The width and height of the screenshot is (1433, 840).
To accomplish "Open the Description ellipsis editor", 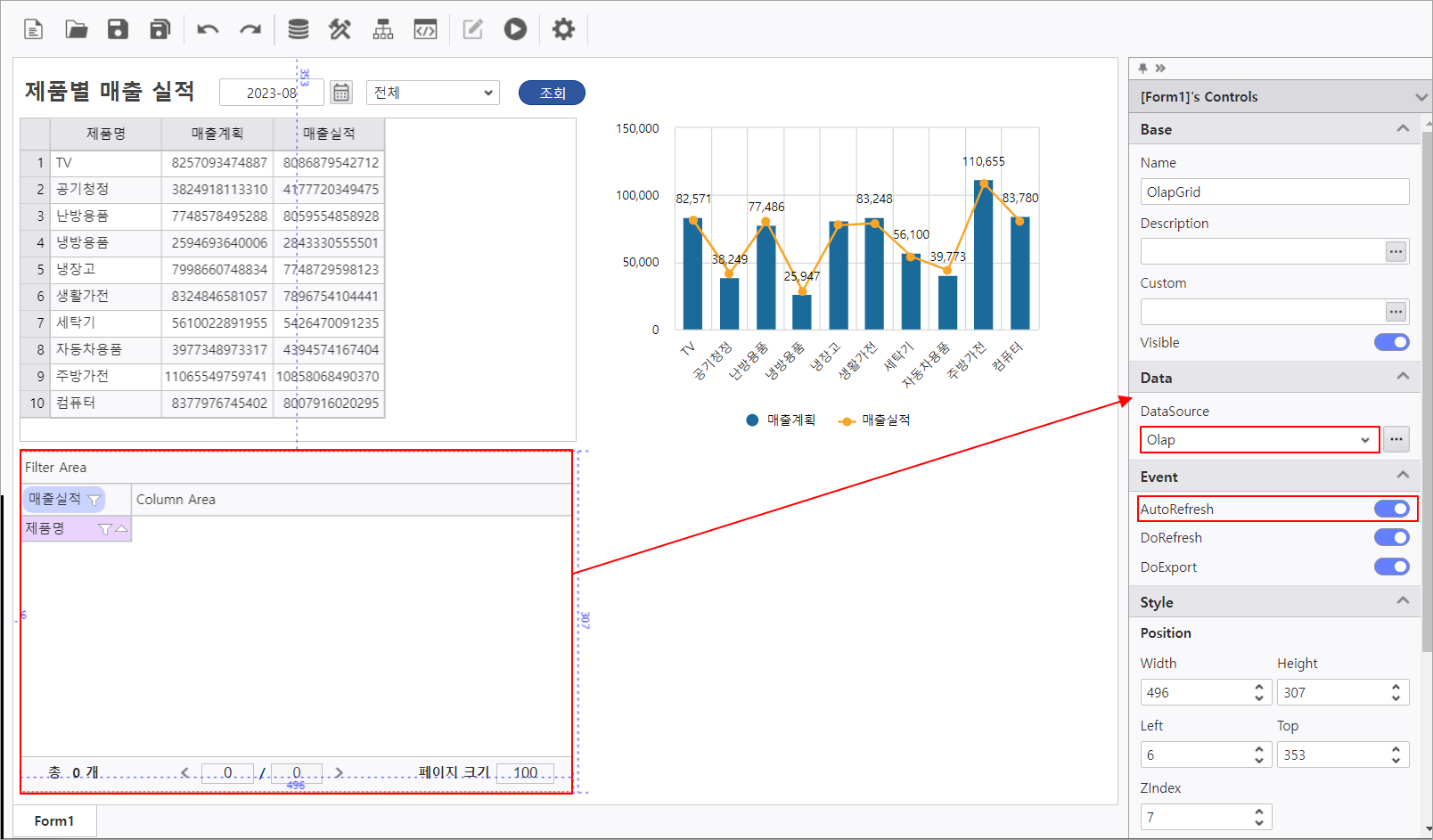I will [x=1396, y=252].
